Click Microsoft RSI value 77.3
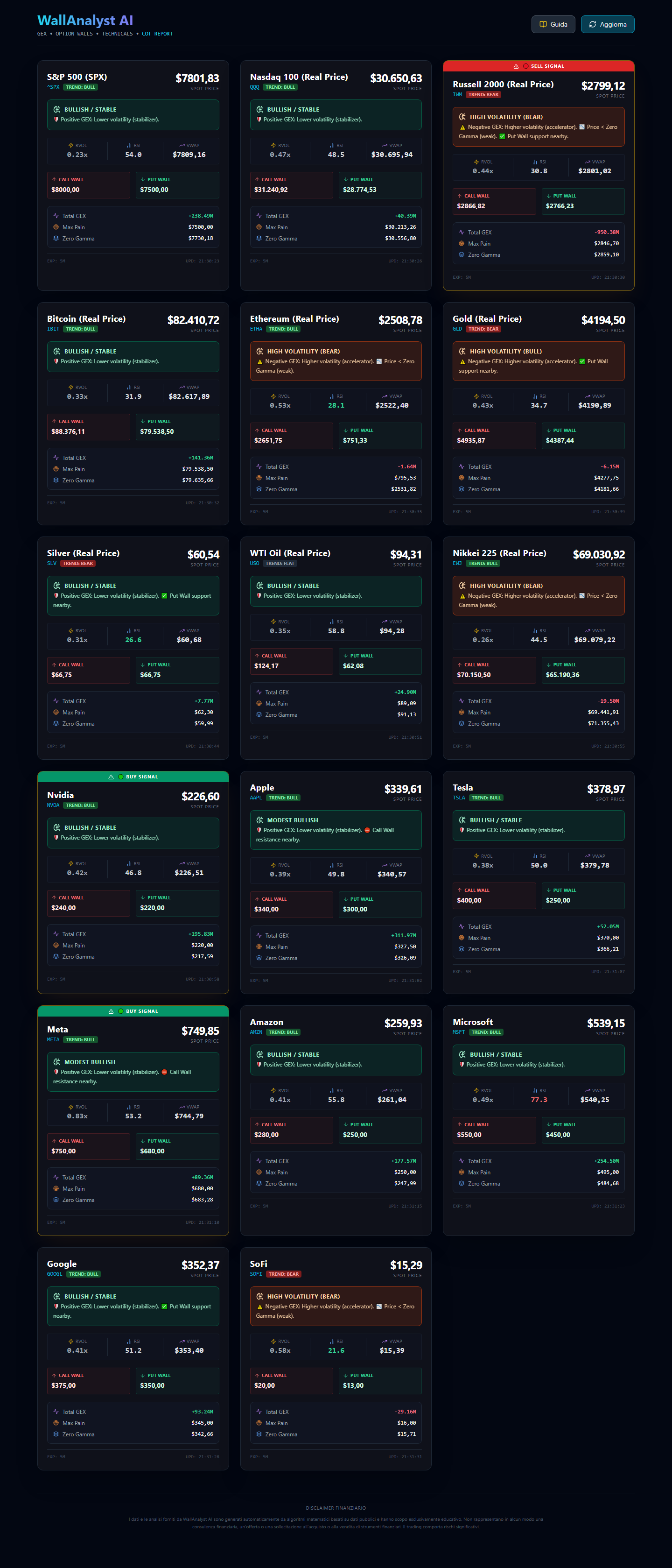 [539, 1100]
